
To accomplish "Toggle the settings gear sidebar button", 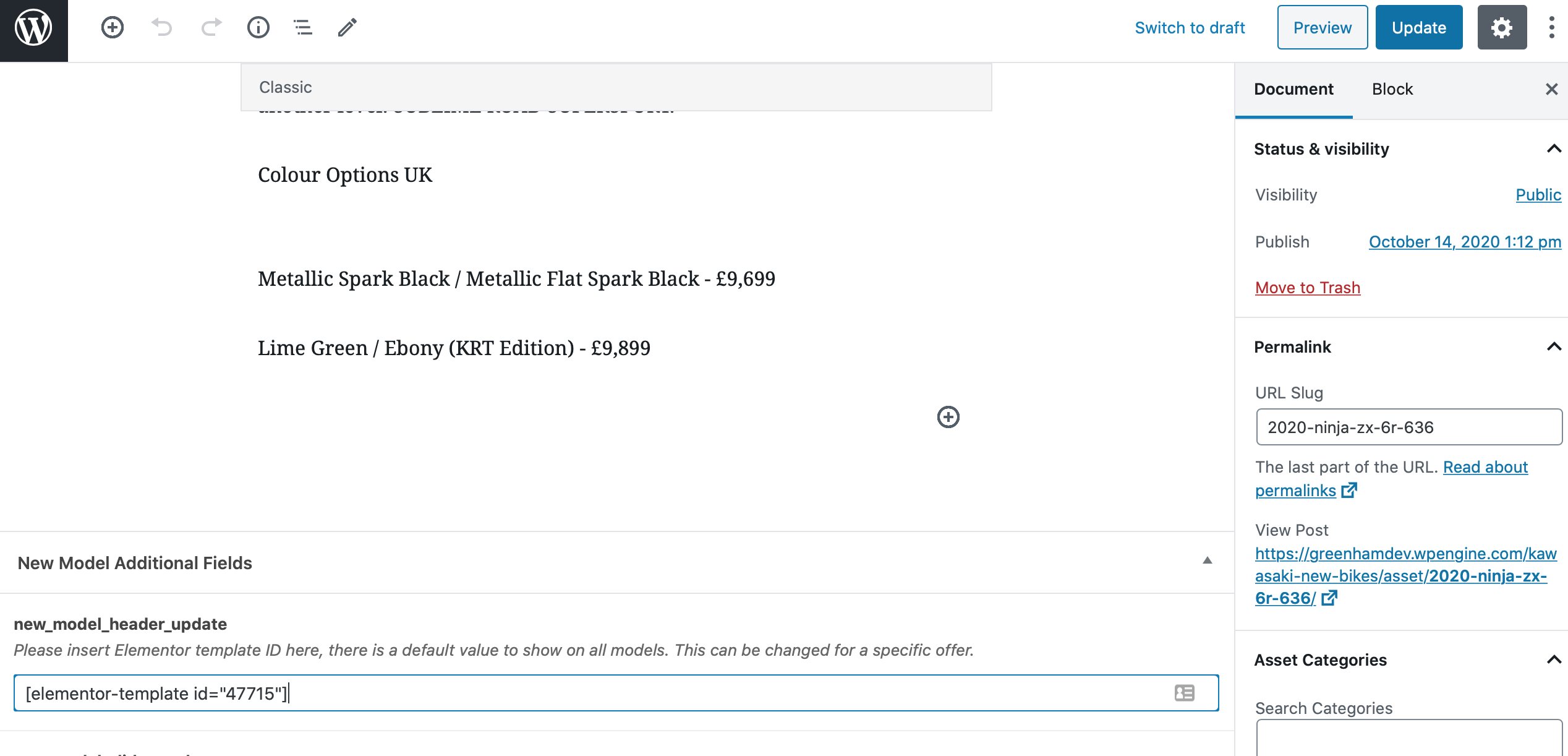I will (1502, 28).
